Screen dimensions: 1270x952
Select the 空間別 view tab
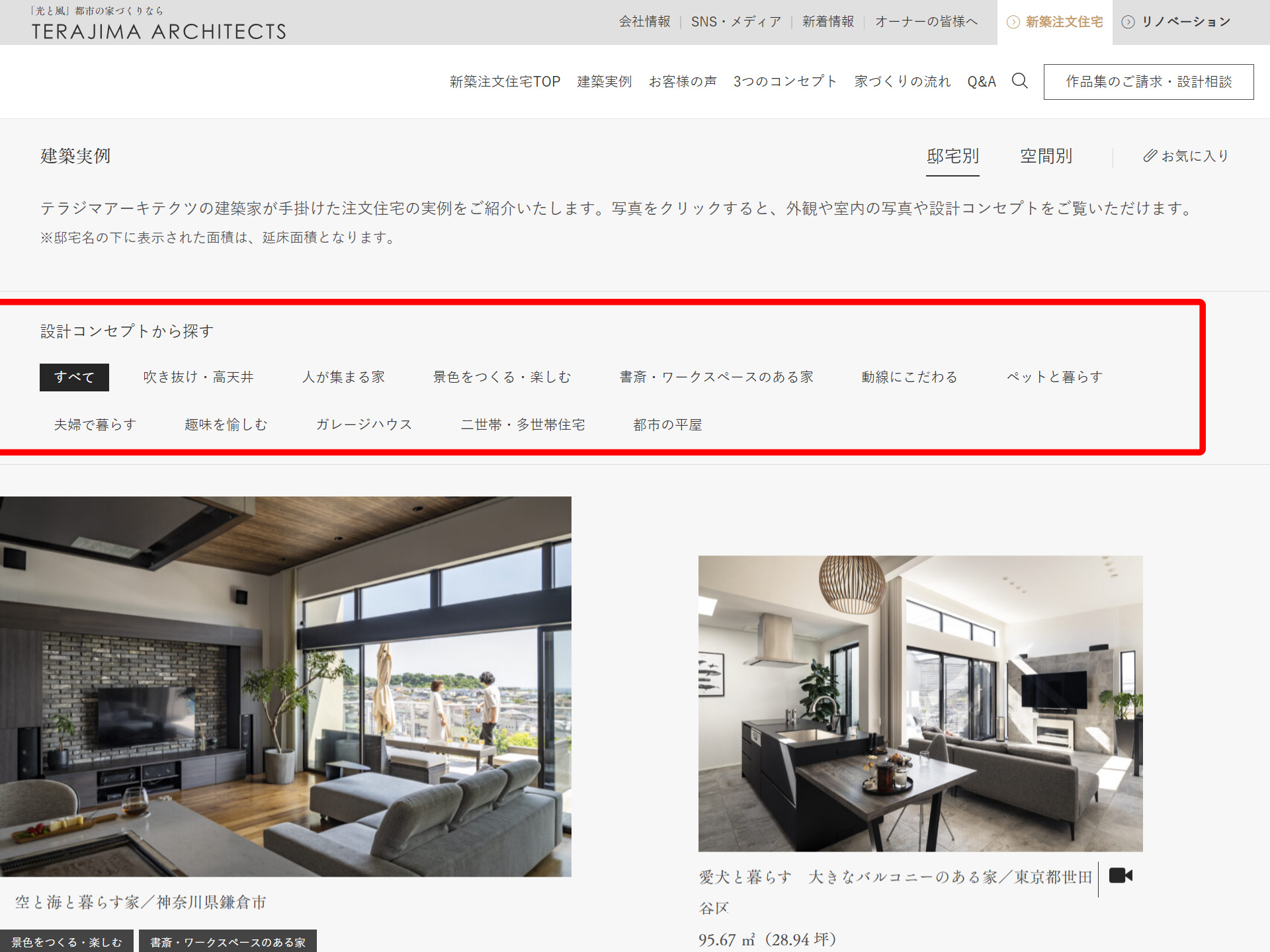pyautogui.click(x=1046, y=157)
